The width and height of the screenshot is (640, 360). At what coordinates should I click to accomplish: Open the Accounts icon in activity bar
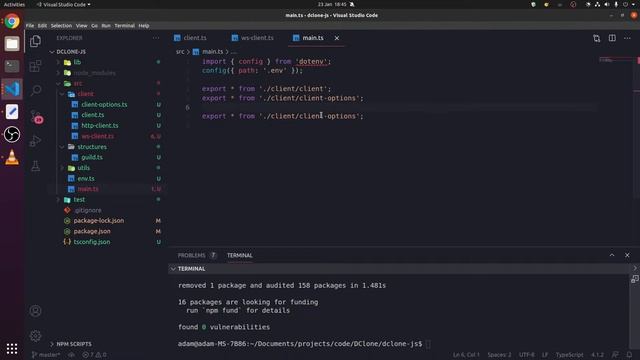click(36, 311)
